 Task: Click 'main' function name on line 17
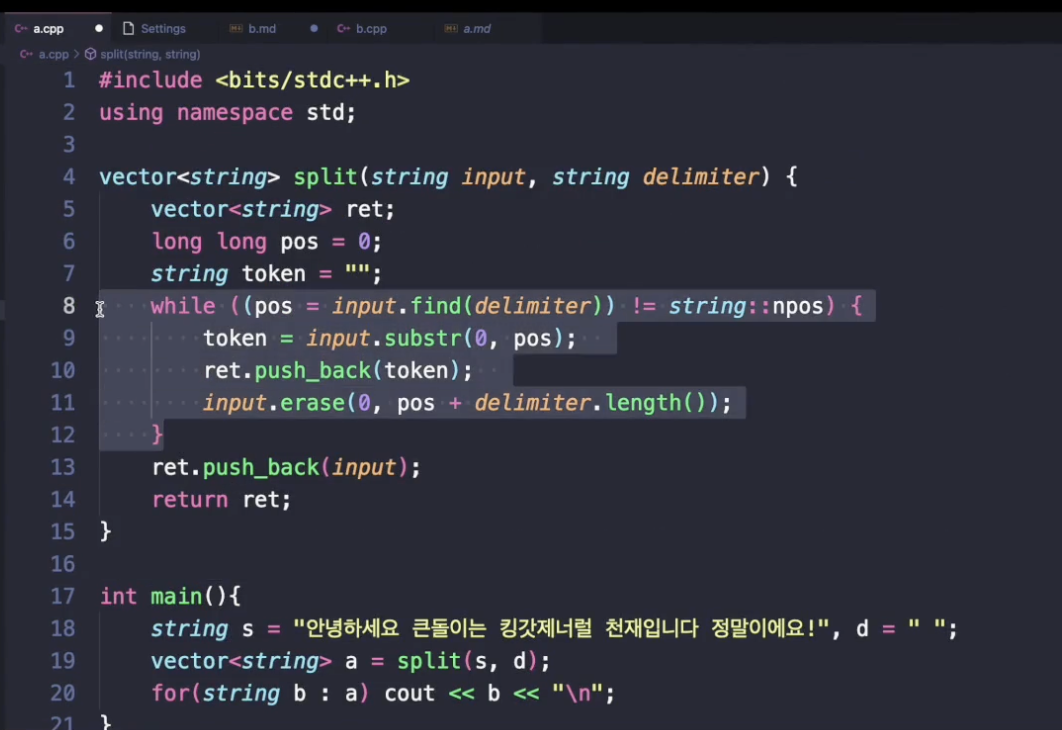176,596
